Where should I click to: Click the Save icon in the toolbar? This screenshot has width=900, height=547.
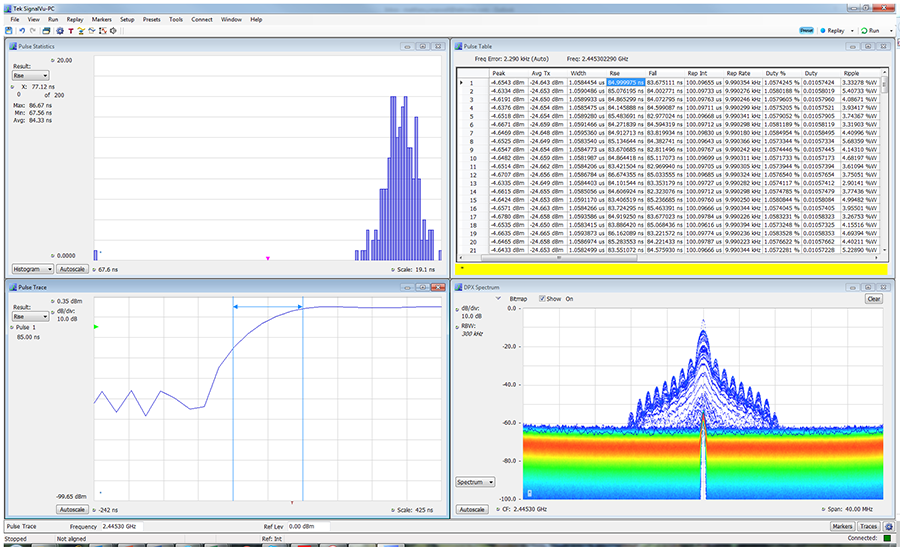9,30
